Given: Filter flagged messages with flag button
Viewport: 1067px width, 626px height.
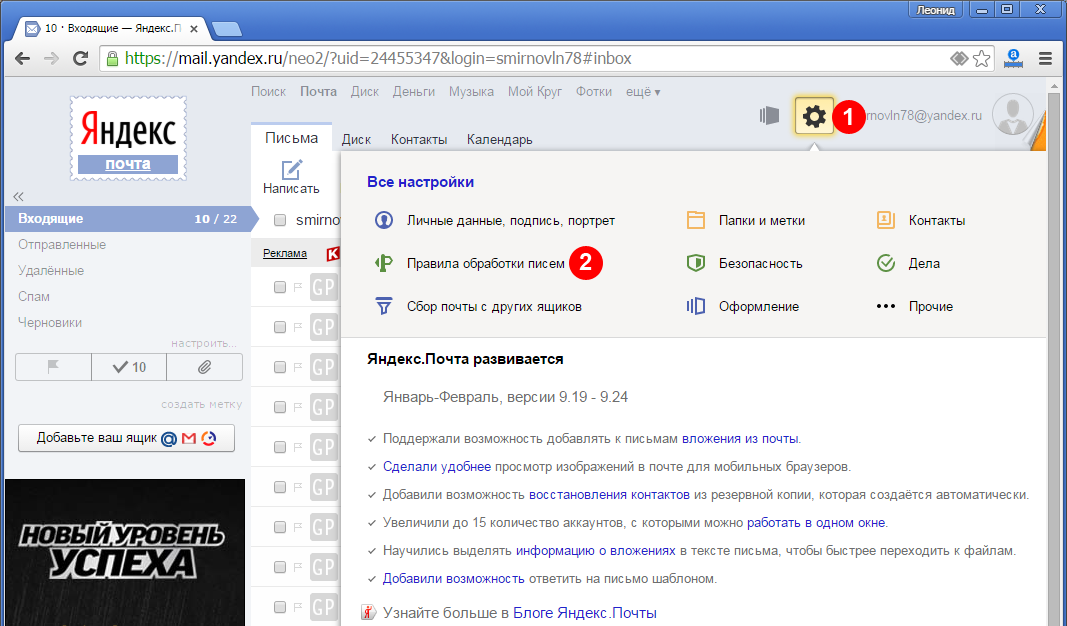Looking at the screenshot, I should click(x=53, y=367).
